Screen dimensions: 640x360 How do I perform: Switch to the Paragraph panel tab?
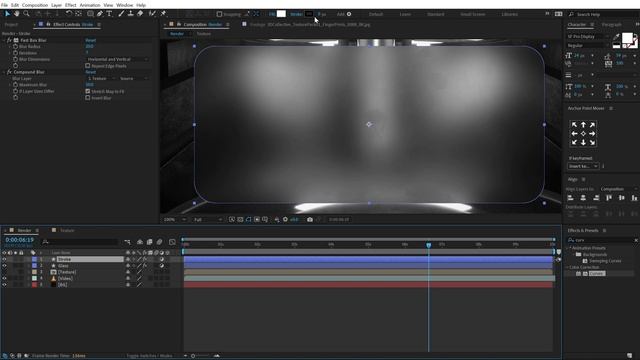coord(611,24)
